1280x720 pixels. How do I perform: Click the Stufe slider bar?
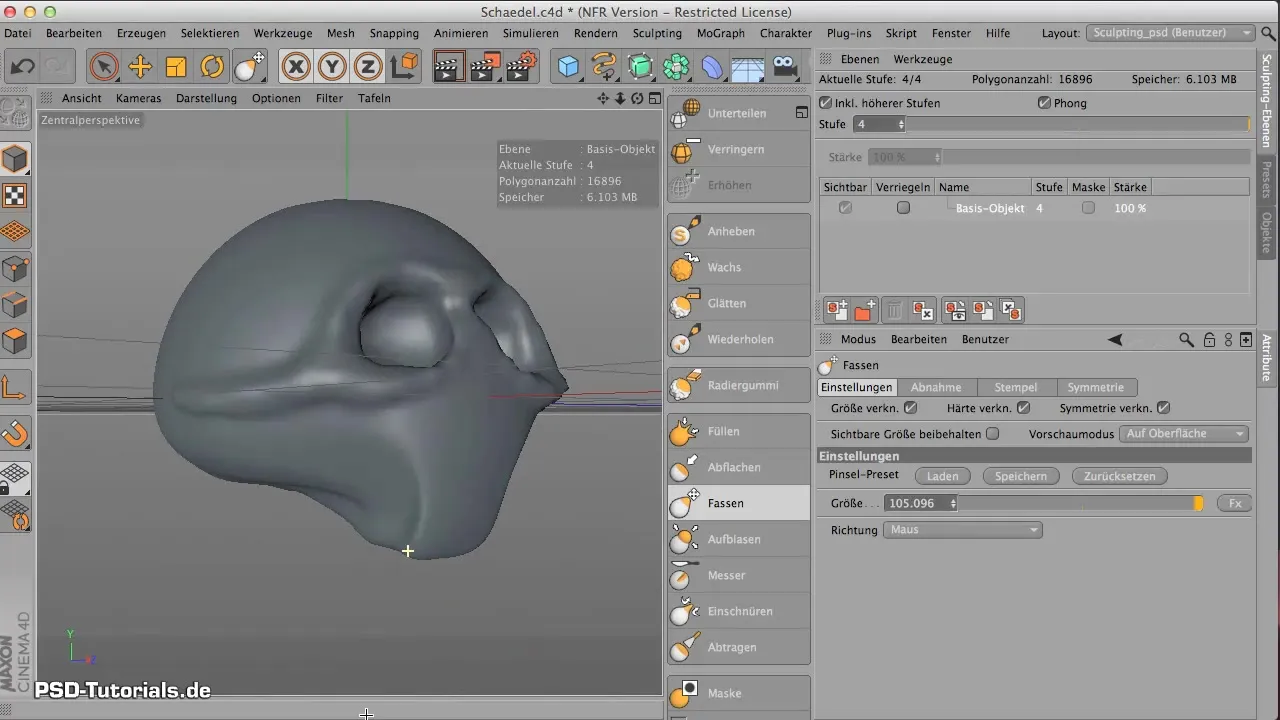(1078, 124)
